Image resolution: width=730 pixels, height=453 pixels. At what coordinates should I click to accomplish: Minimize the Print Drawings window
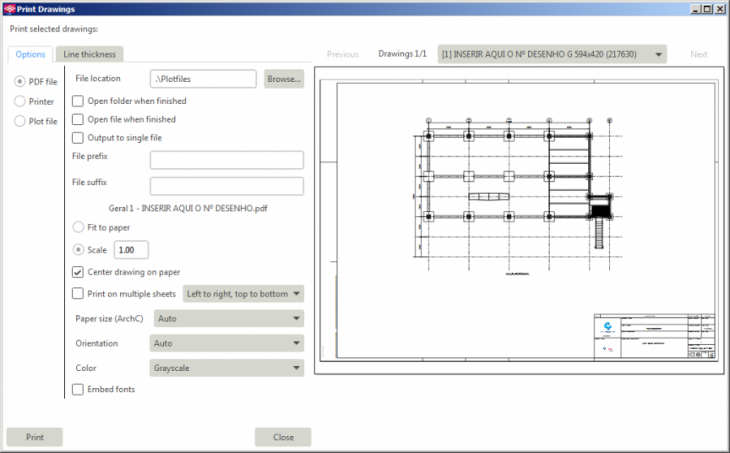point(696,9)
